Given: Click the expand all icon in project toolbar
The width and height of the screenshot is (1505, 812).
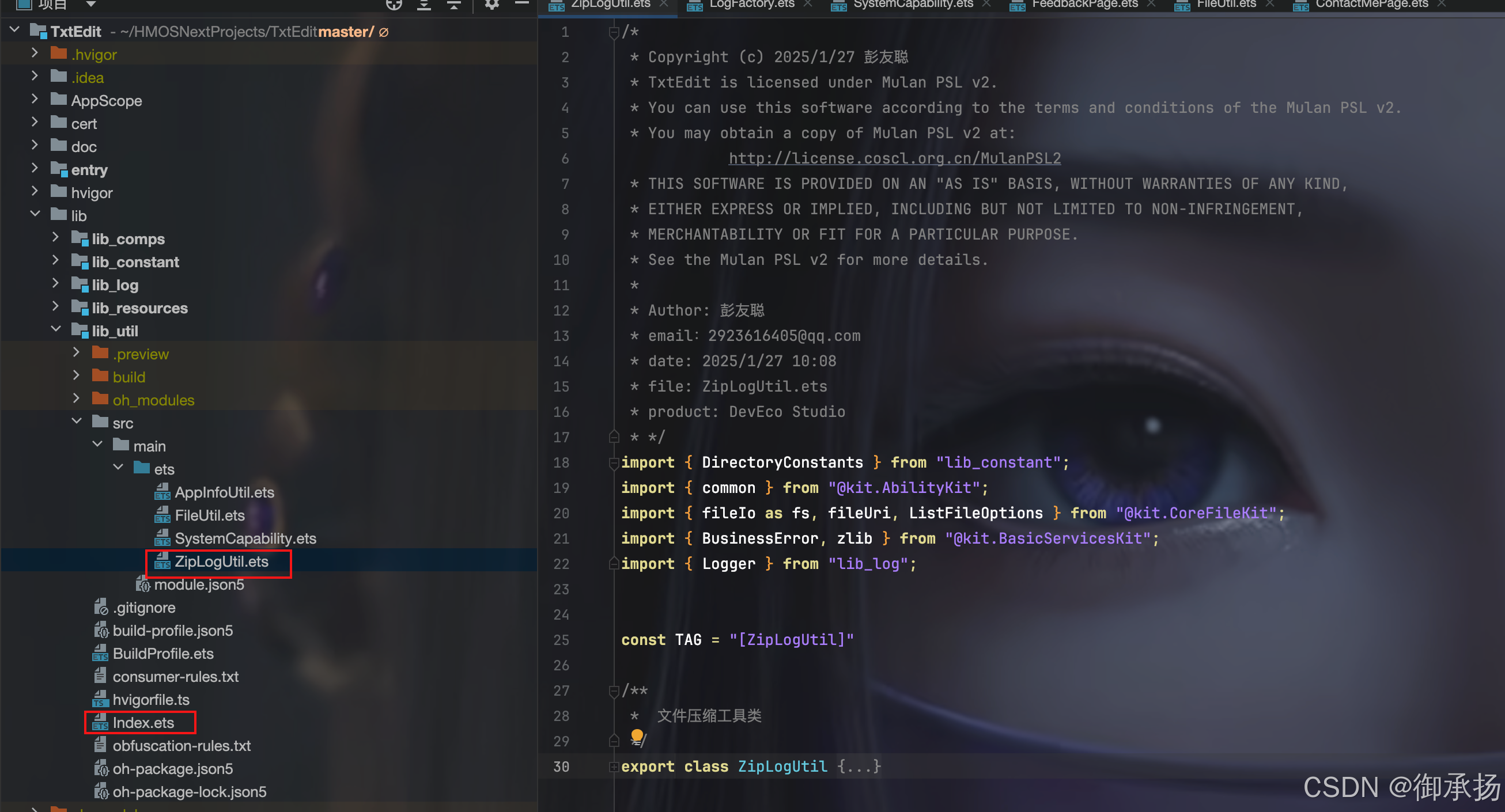Looking at the screenshot, I should (423, 5).
